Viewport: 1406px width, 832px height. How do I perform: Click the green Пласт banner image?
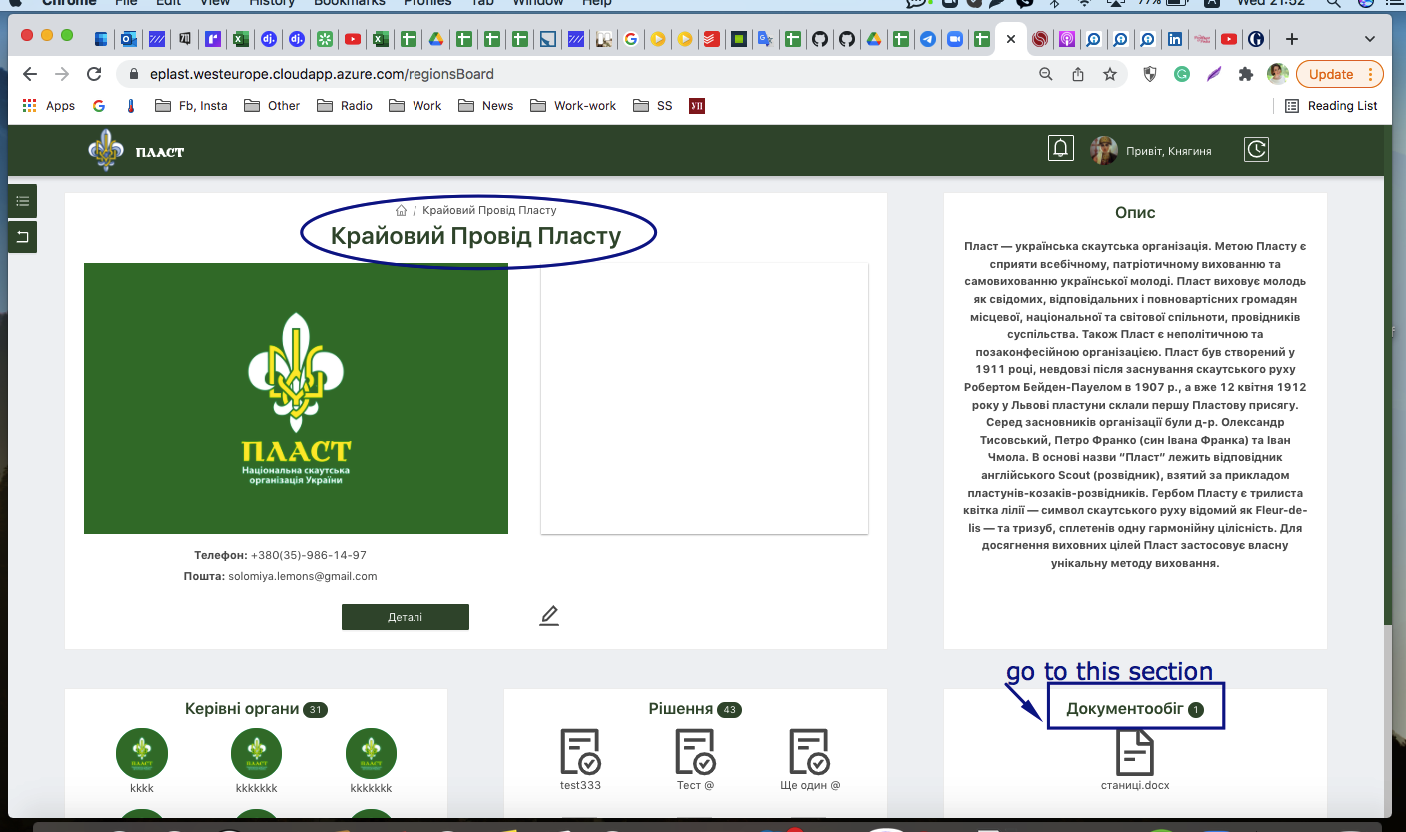pyautogui.click(x=296, y=398)
